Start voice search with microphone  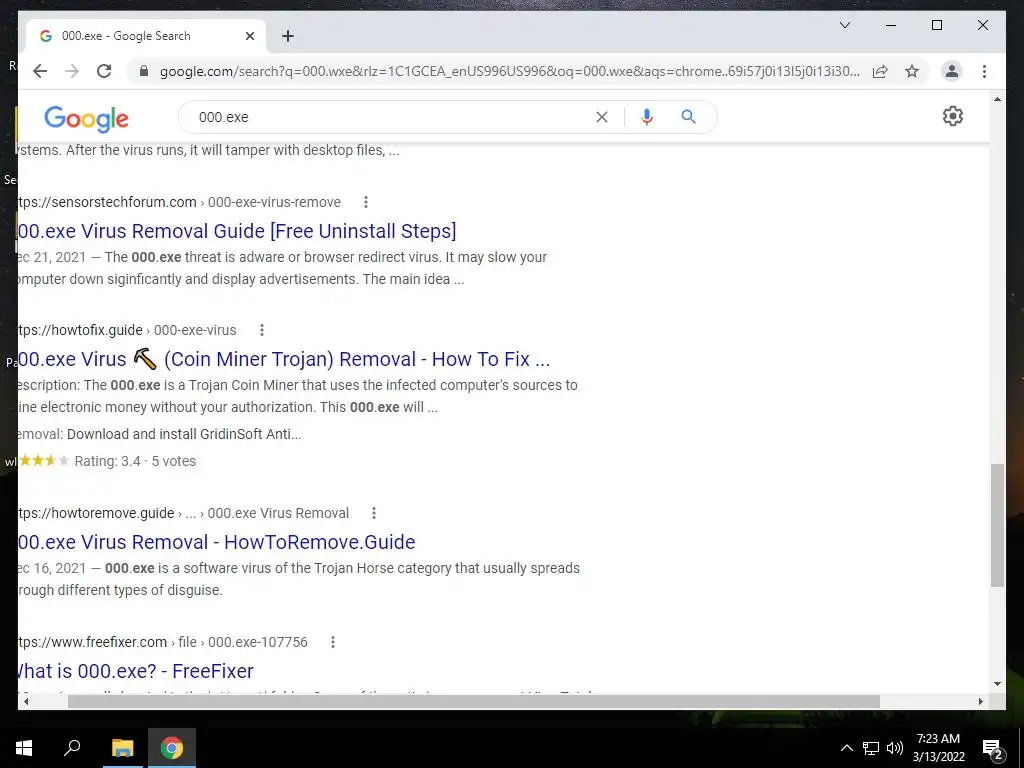point(647,117)
